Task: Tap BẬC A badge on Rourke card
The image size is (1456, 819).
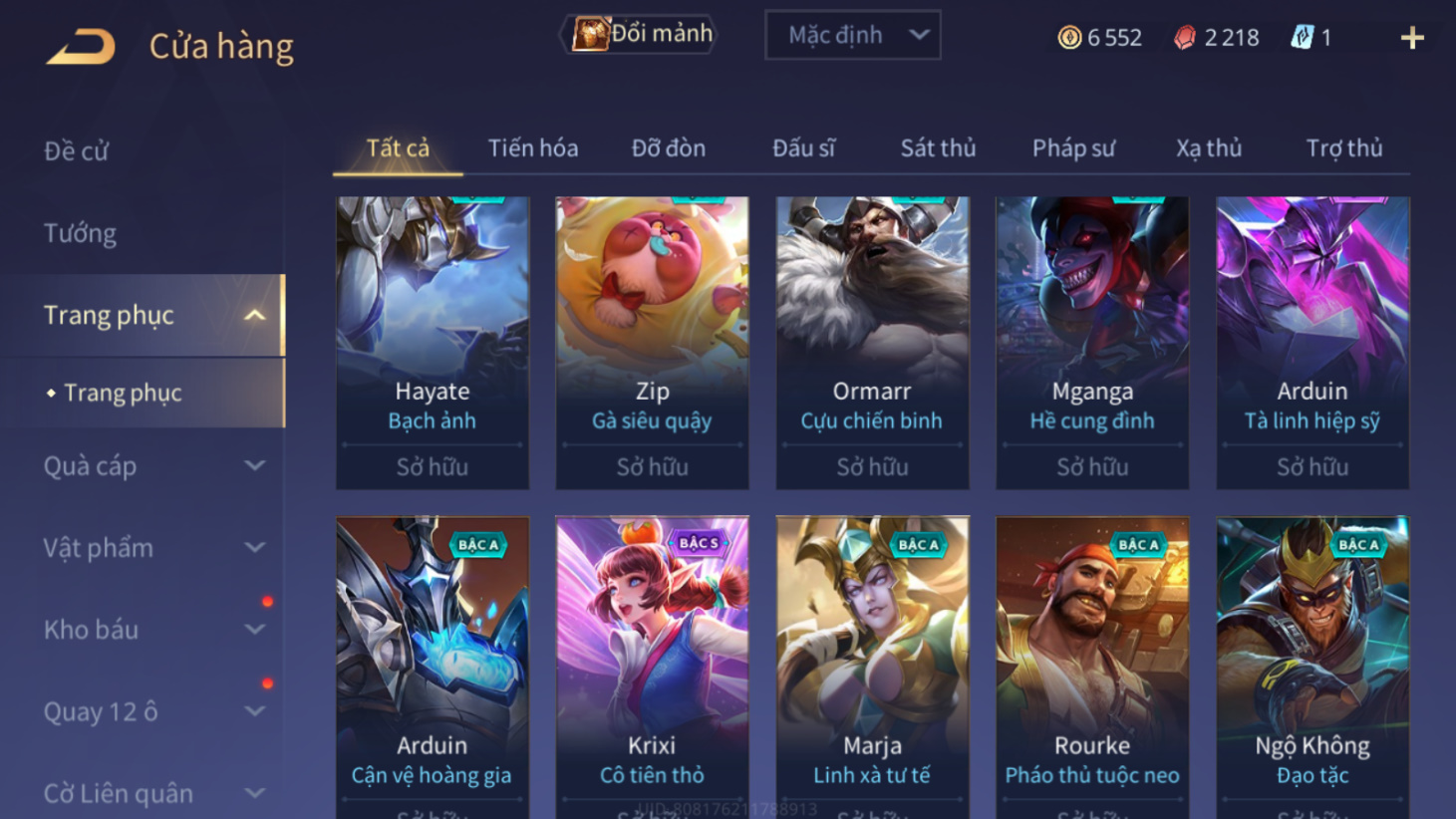Action: point(1138,545)
